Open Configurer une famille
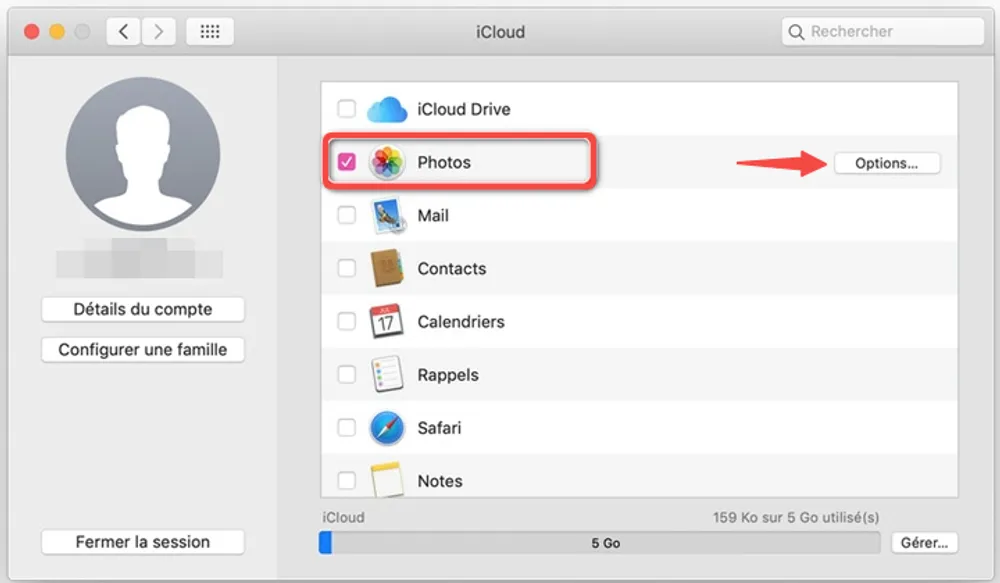 coord(143,350)
